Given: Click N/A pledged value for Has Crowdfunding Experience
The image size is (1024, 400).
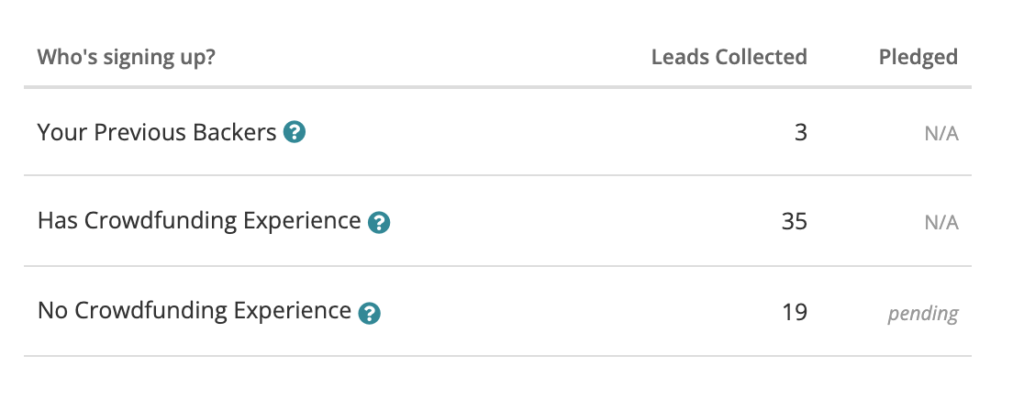Looking at the screenshot, I should pos(941,224).
